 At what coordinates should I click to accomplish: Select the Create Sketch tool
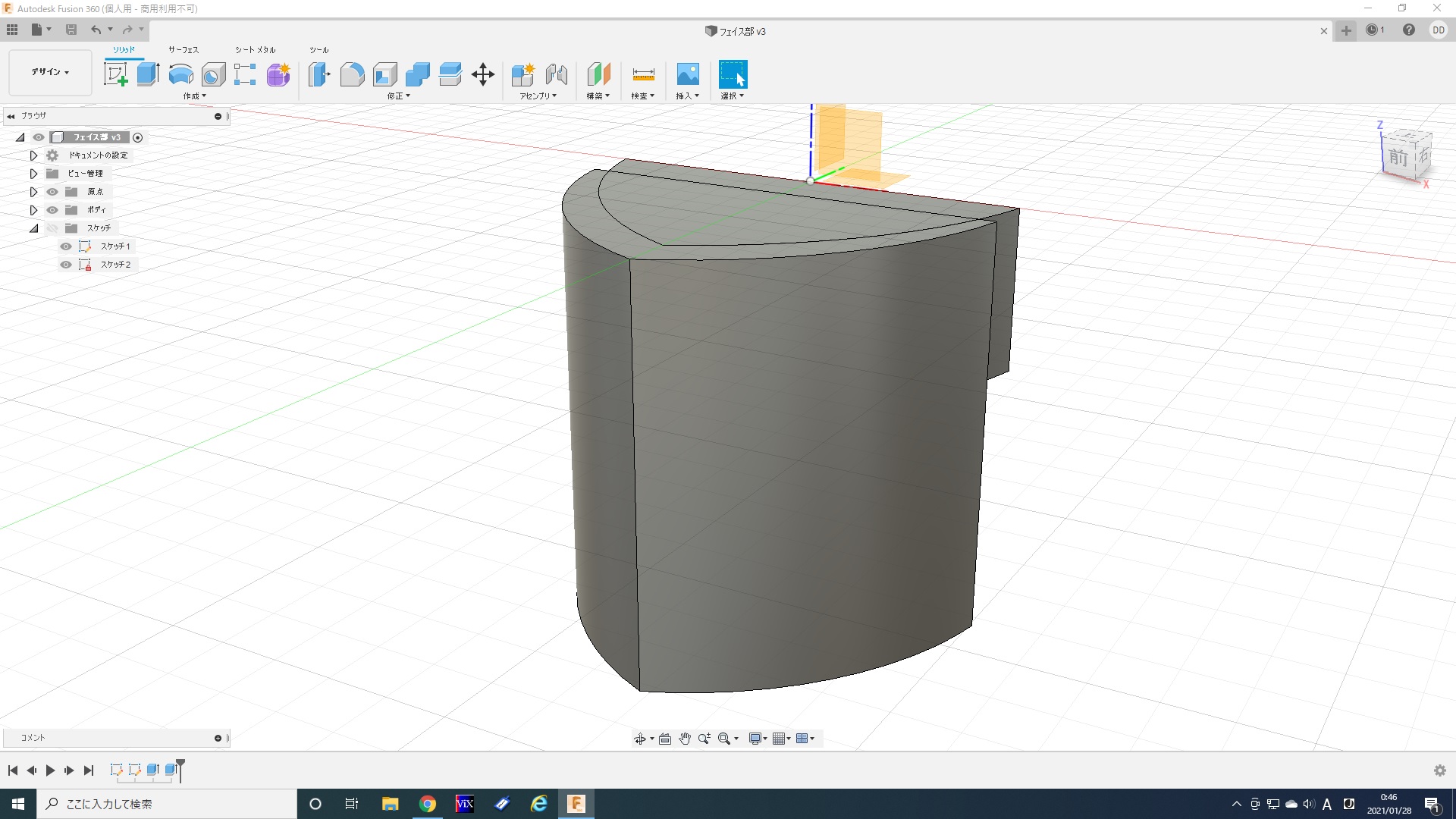coord(115,74)
